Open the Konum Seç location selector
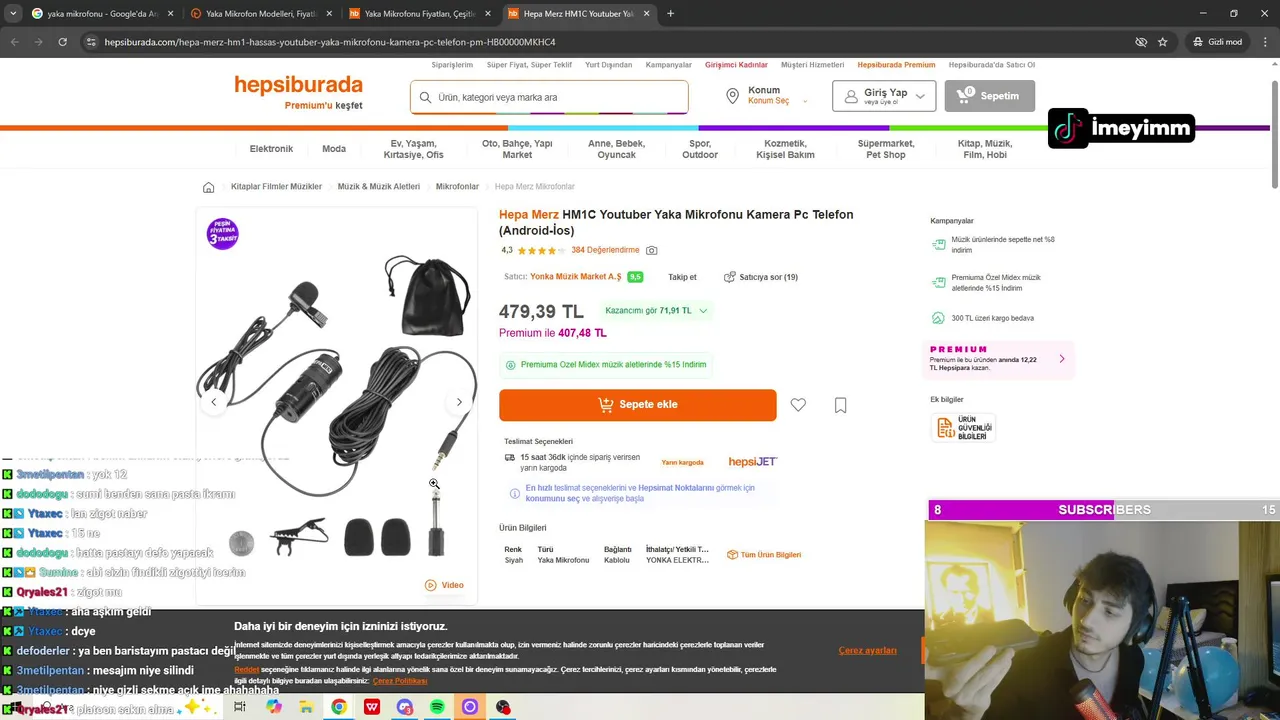Viewport: 1280px width, 720px height. [x=758, y=96]
